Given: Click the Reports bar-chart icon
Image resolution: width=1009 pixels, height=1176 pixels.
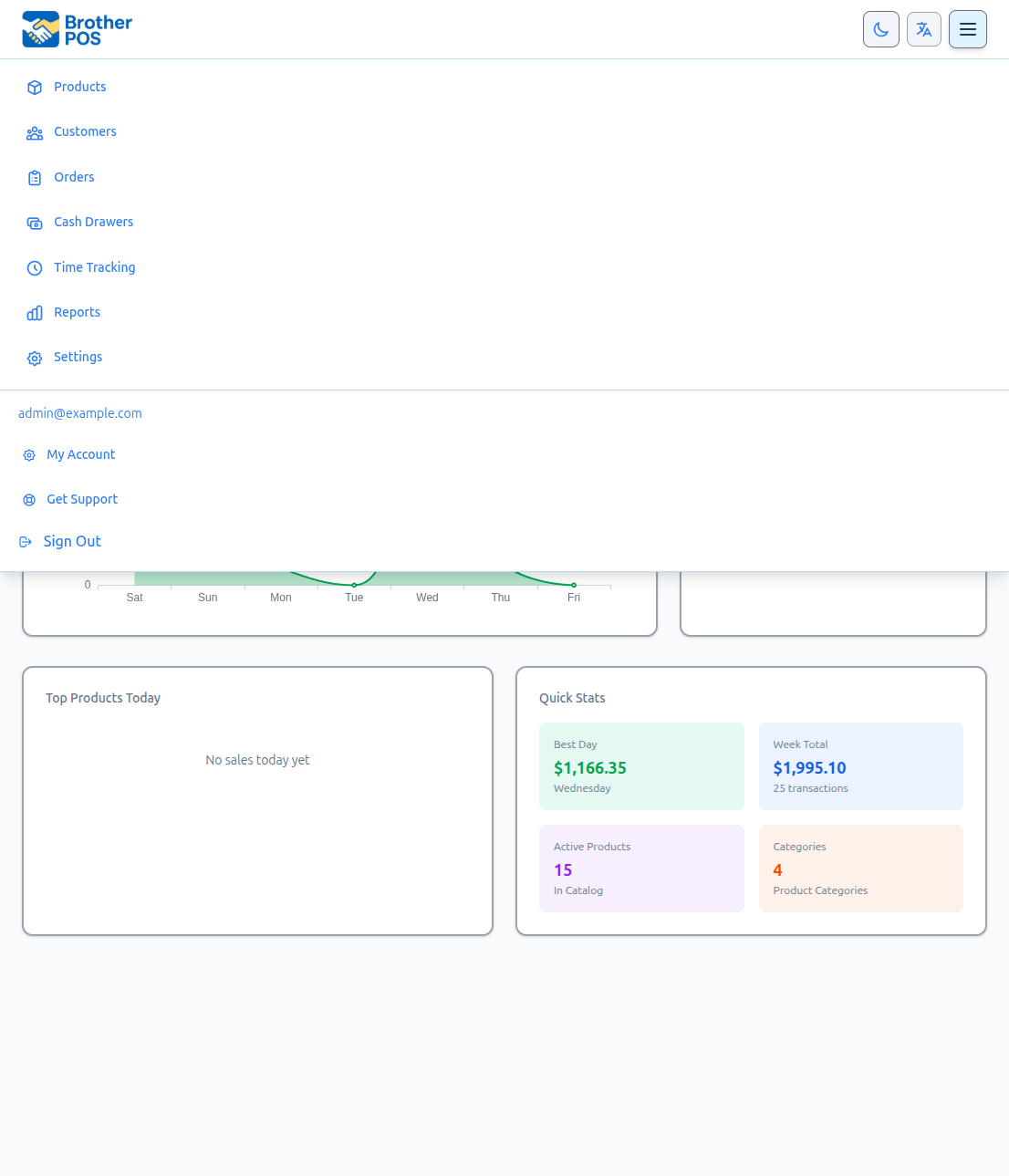Looking at the screenshot, I should coord(35,313).
